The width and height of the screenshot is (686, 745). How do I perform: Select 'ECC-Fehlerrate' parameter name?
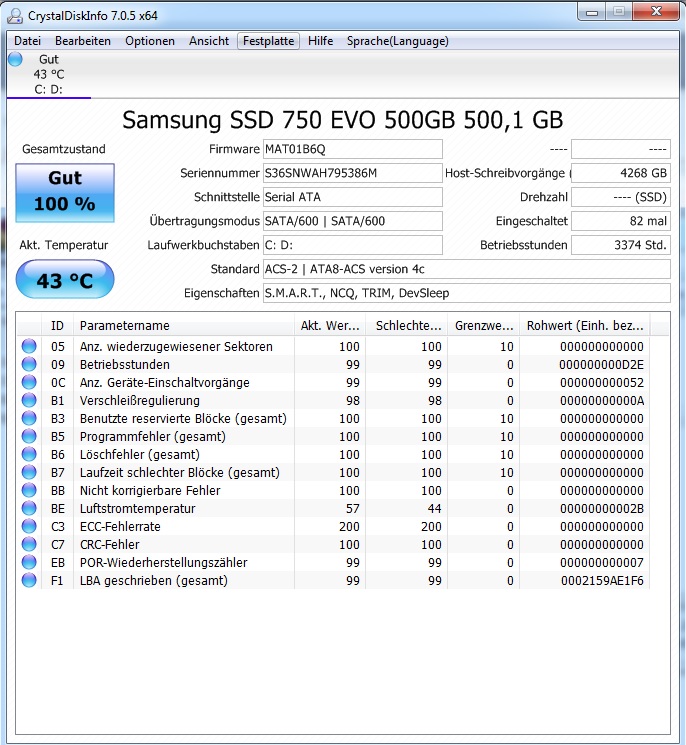click(x=120, y=527)
